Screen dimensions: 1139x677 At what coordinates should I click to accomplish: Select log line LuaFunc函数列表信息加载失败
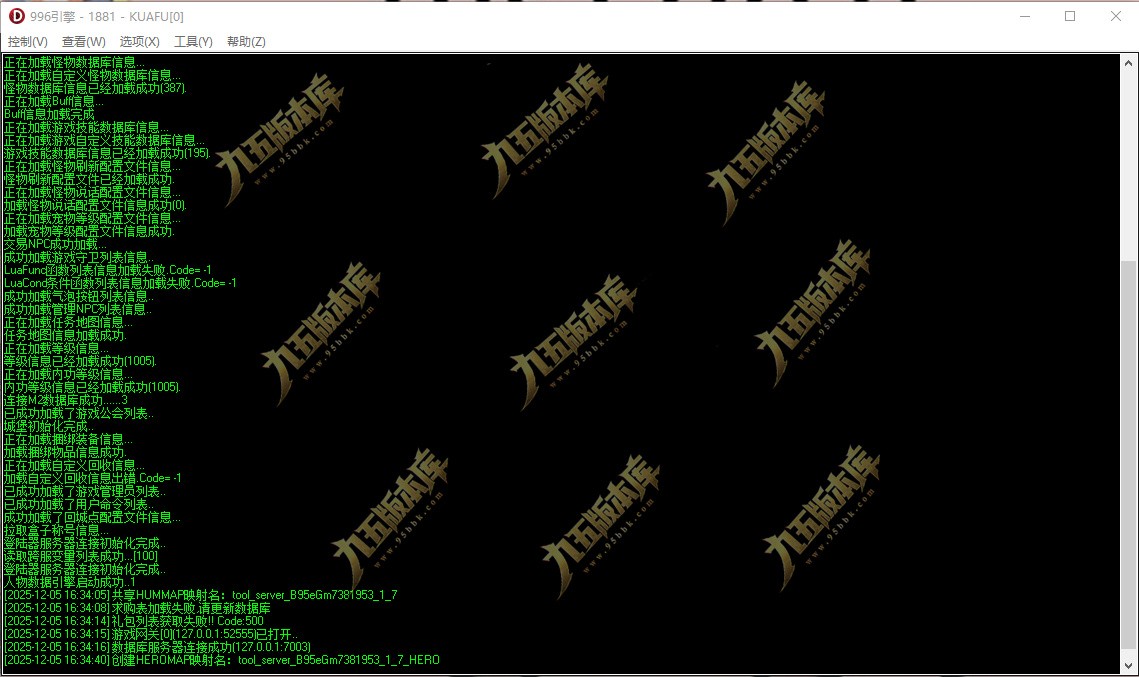pyautogui.click(x=108, y=269)
